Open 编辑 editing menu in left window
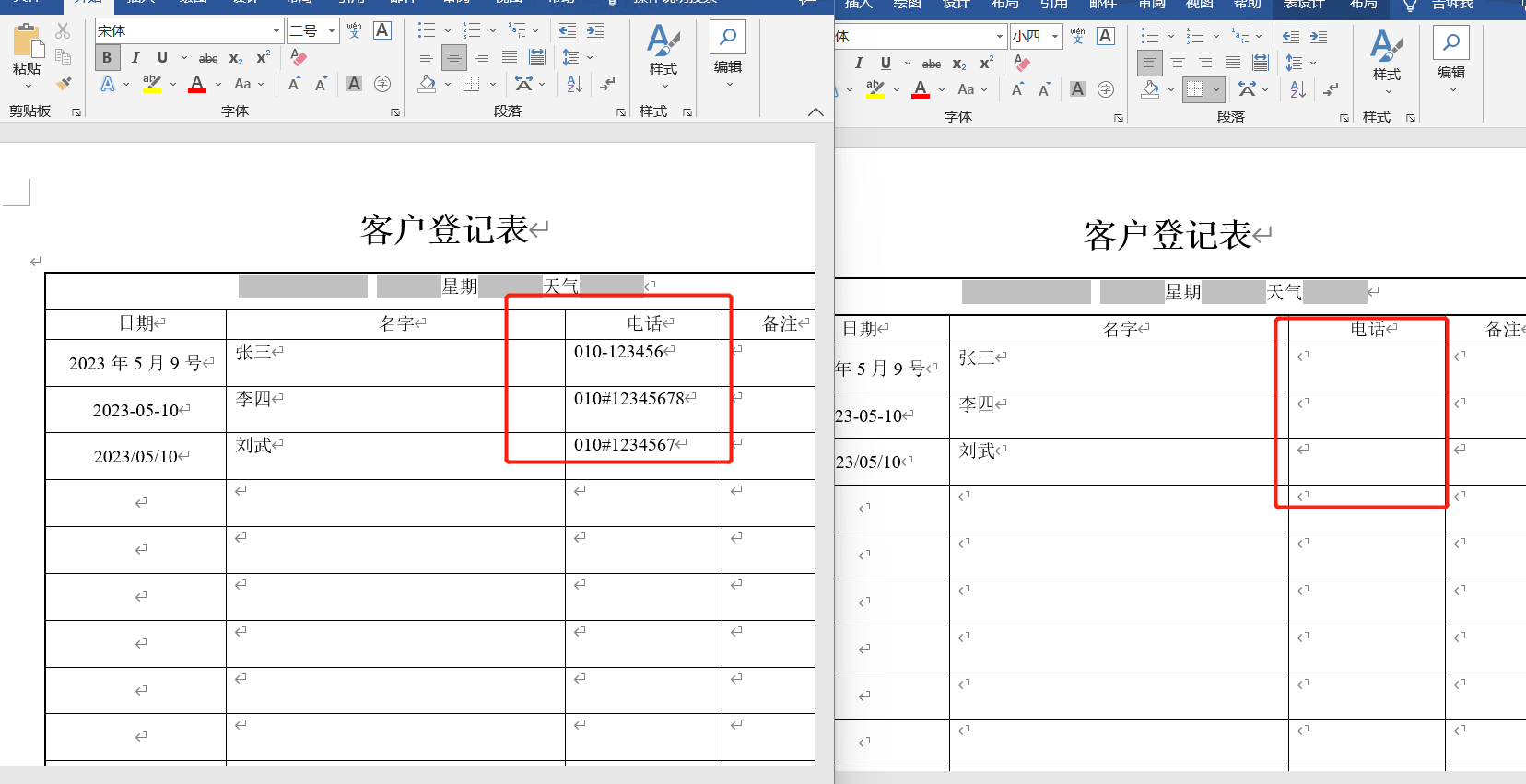 click(728, 53)
